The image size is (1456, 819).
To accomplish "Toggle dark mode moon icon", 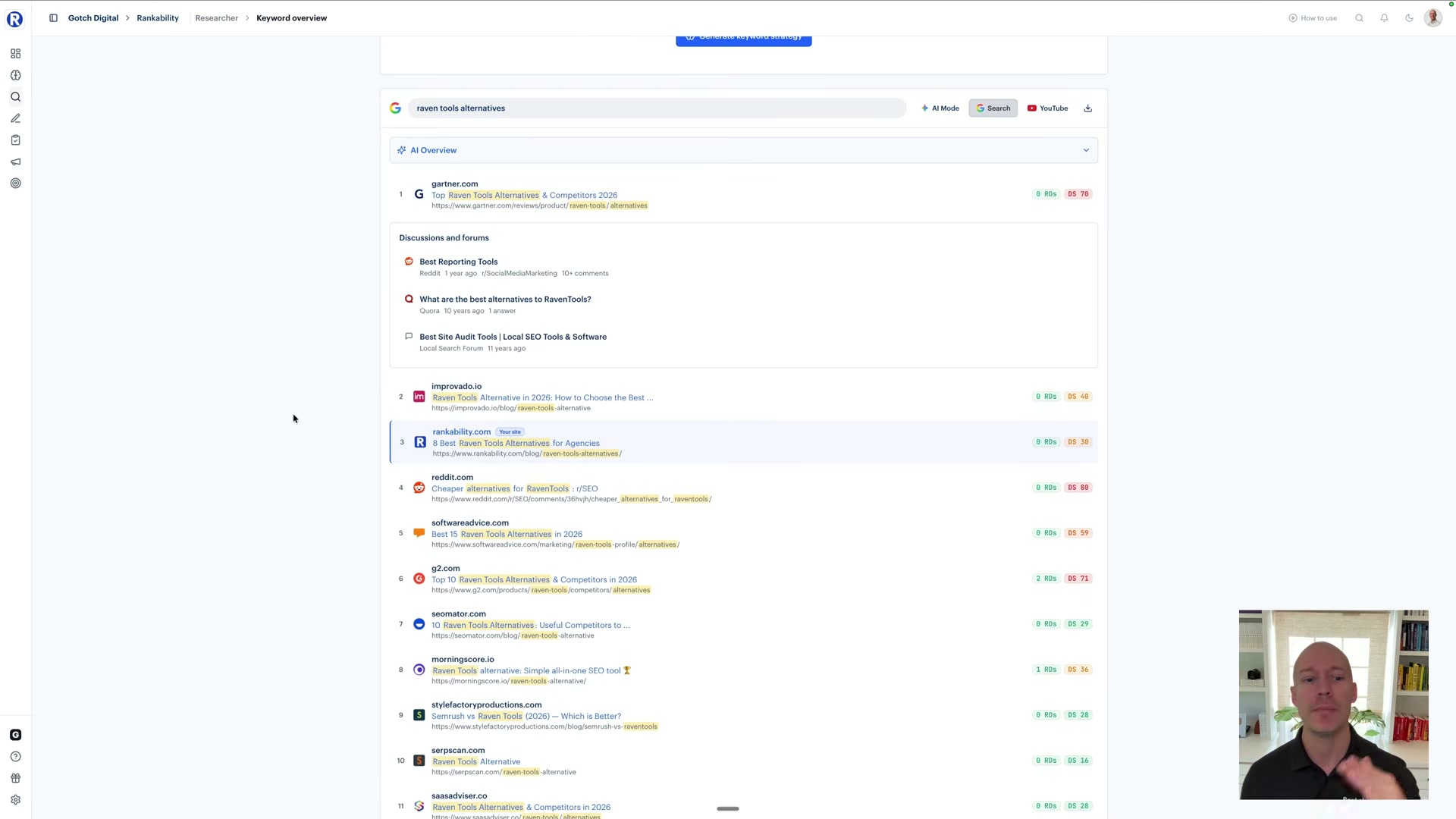I will coord(1410,18).
